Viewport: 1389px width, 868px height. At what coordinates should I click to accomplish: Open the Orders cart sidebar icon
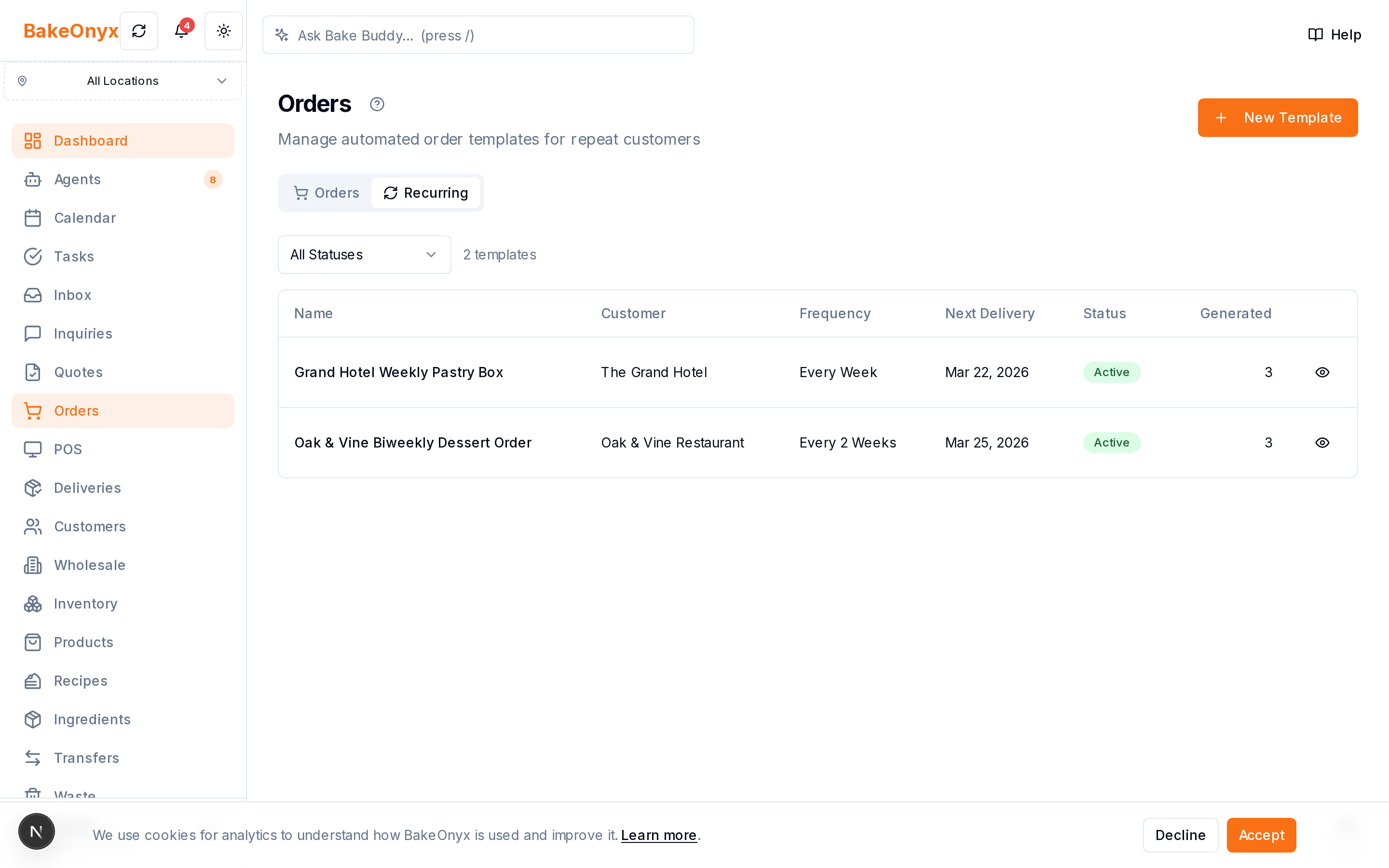[33, 411]
